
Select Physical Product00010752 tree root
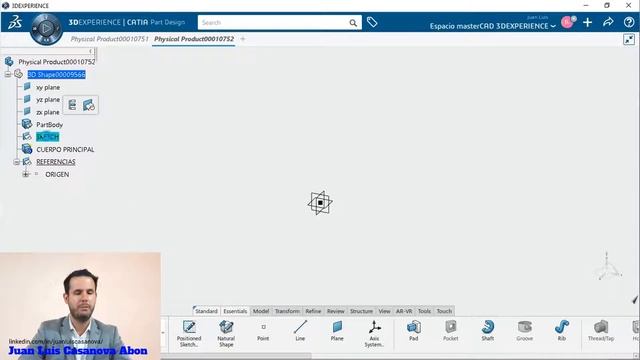click(x=57, y=62)
